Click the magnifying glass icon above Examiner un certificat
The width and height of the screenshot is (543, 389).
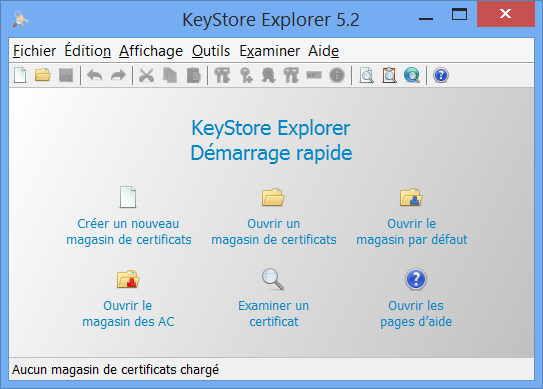tap(273, 279)
